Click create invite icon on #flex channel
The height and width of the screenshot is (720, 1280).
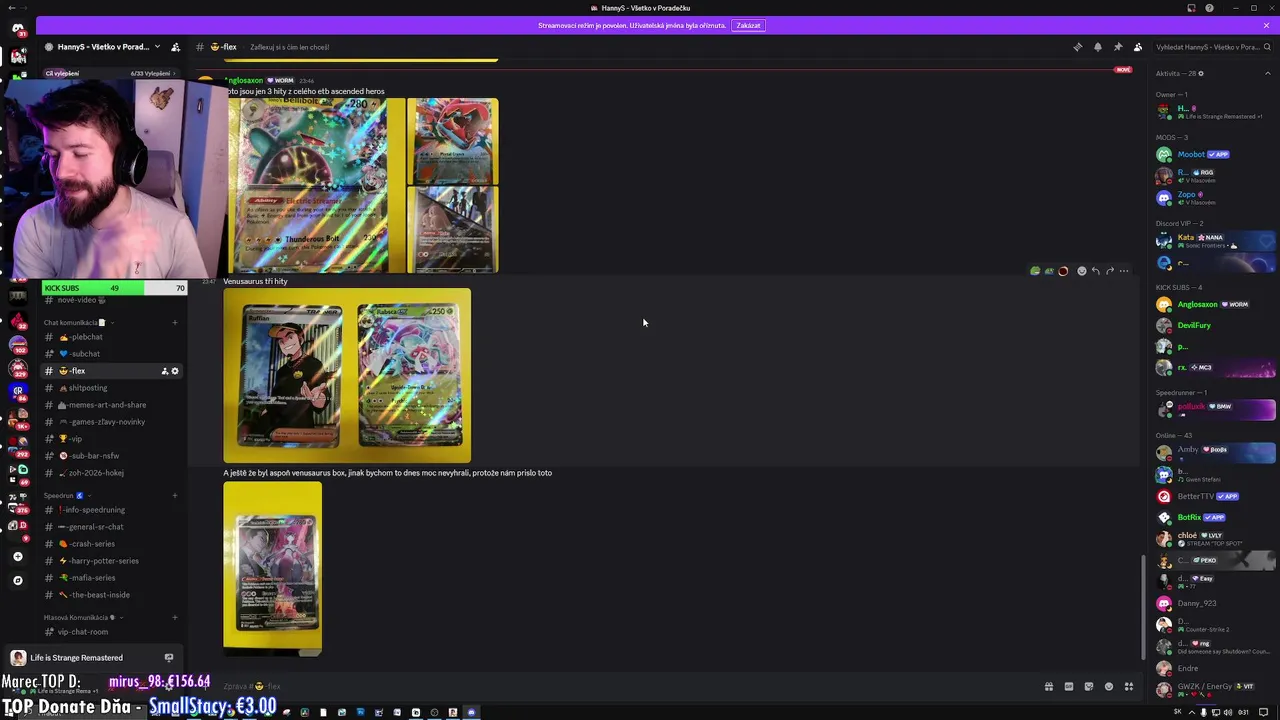(x=164, y=371)
